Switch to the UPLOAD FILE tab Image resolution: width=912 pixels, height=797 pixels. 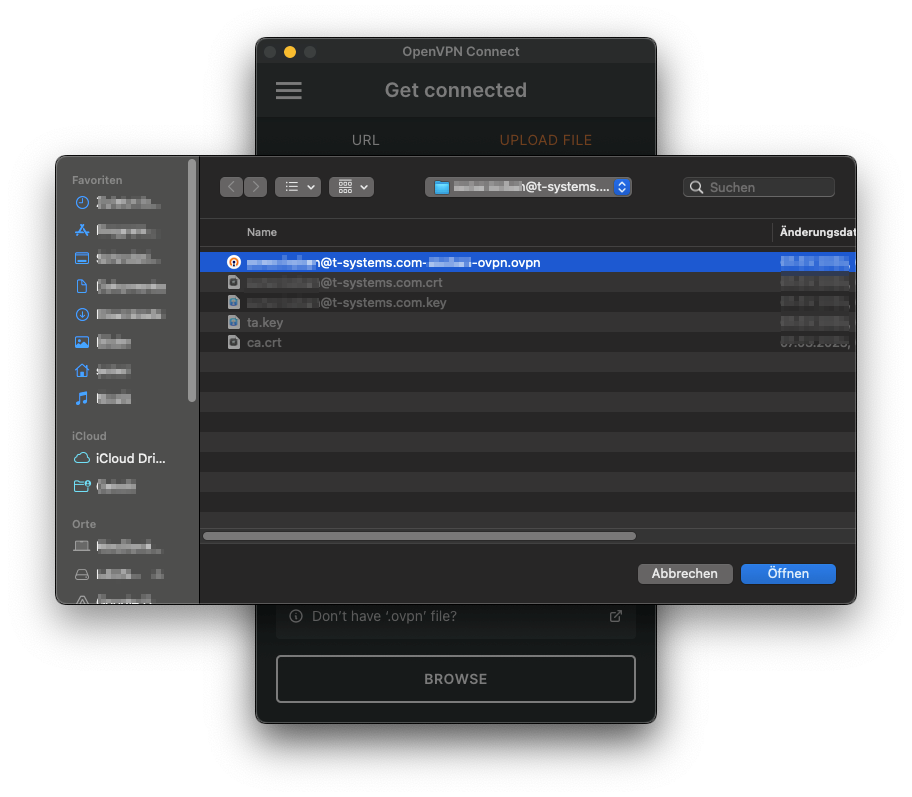(546, 140)
